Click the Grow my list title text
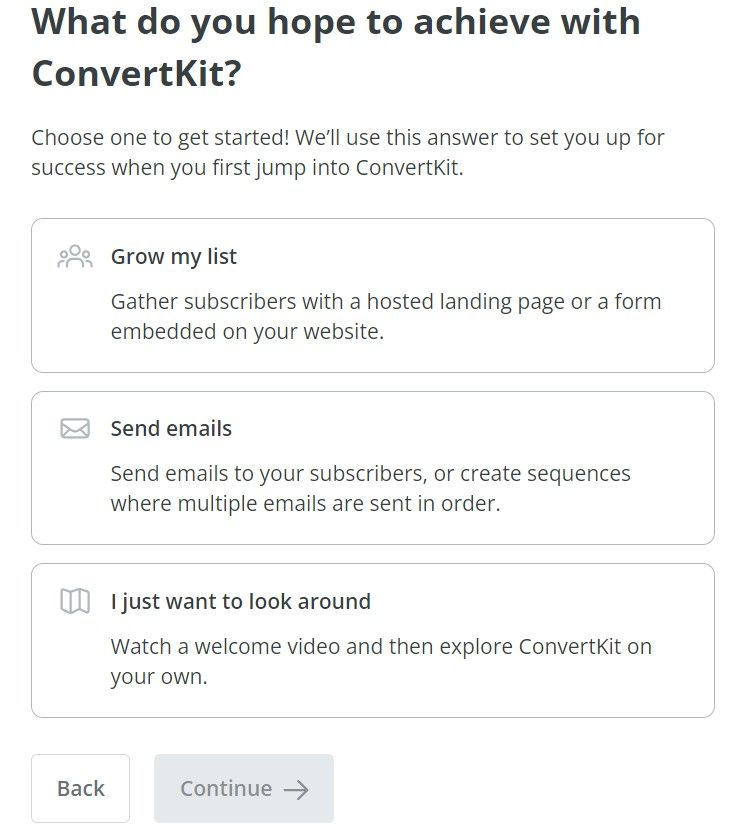Viewport: 732px width, 830px height. tap(174, 257)
